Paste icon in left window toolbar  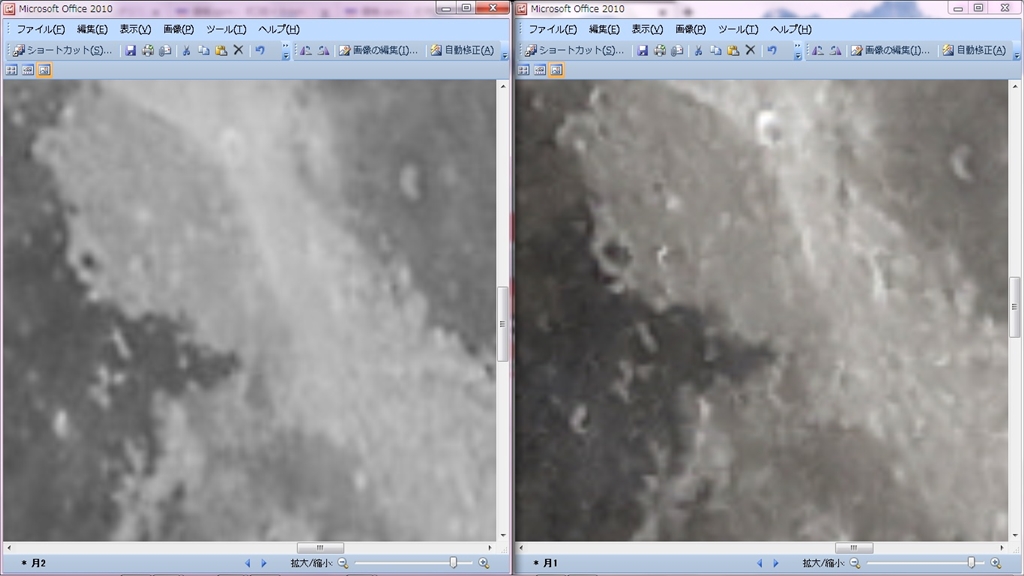click(x=221, y=50)
